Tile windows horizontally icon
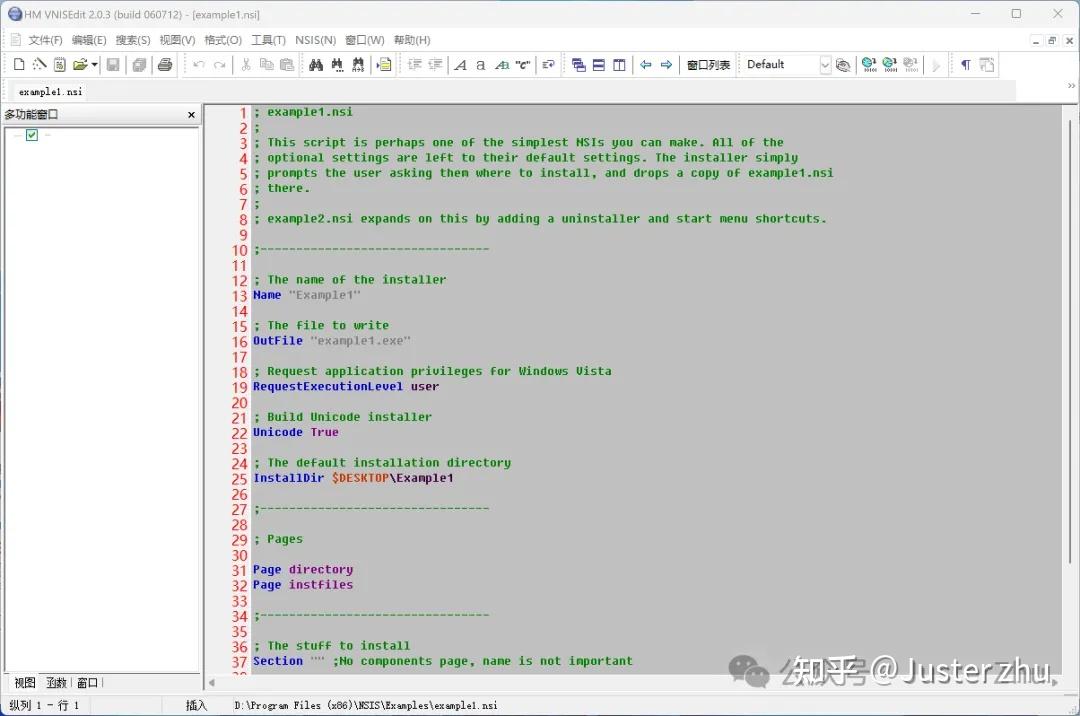This screenshot has width=1080, height=716. coord(599,65)
